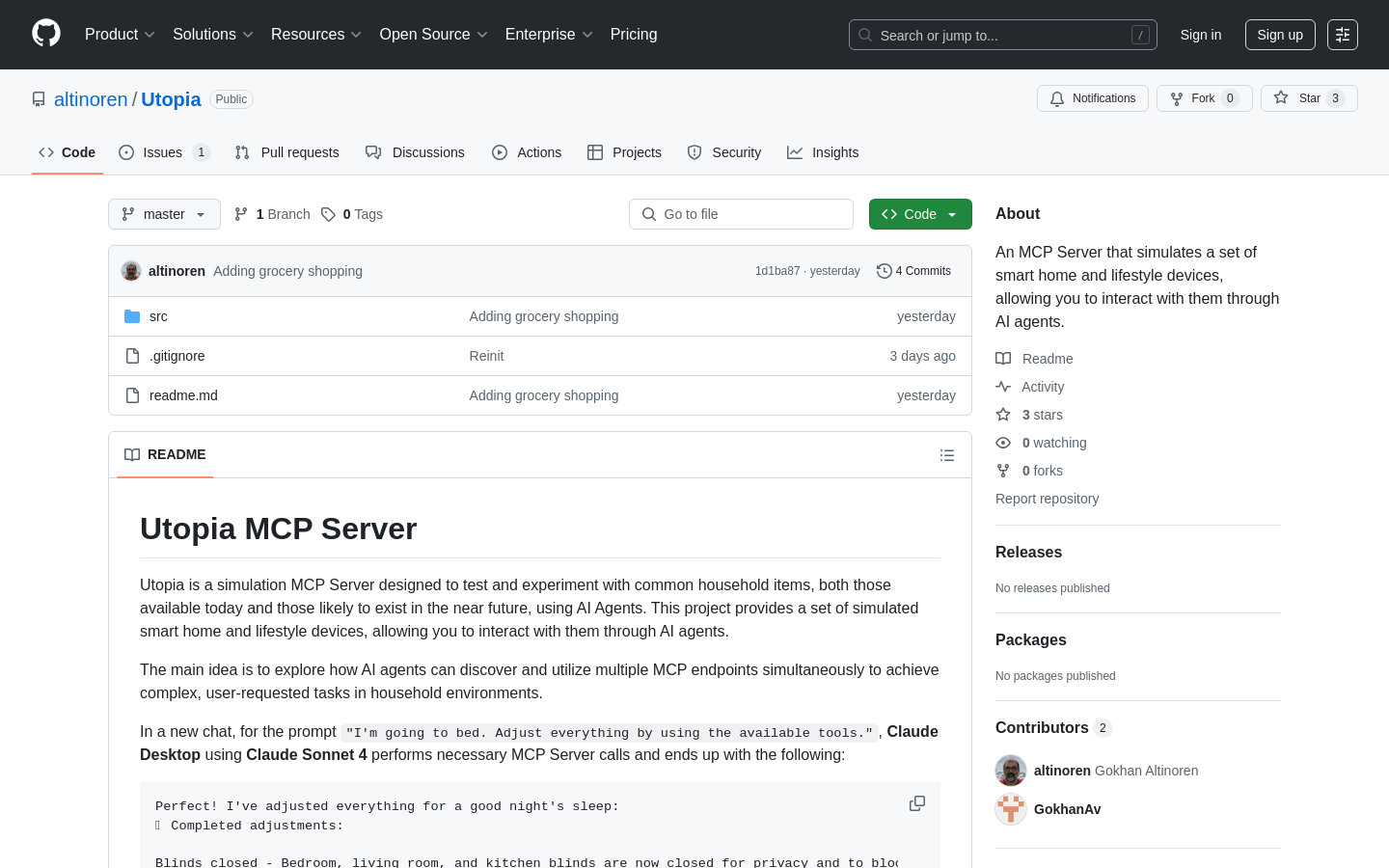Open the .gitignore file

pyautogui.click(x=177, y=356)
